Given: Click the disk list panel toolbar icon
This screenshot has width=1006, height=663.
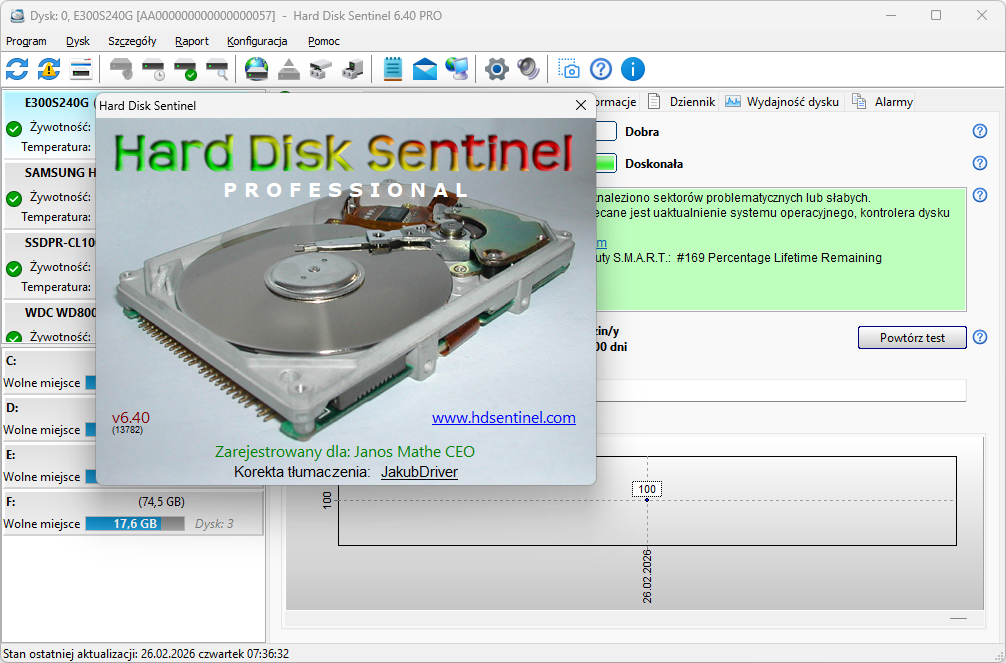Looking at the screenshot, I should pyautogui.click(x=81, y=69).
